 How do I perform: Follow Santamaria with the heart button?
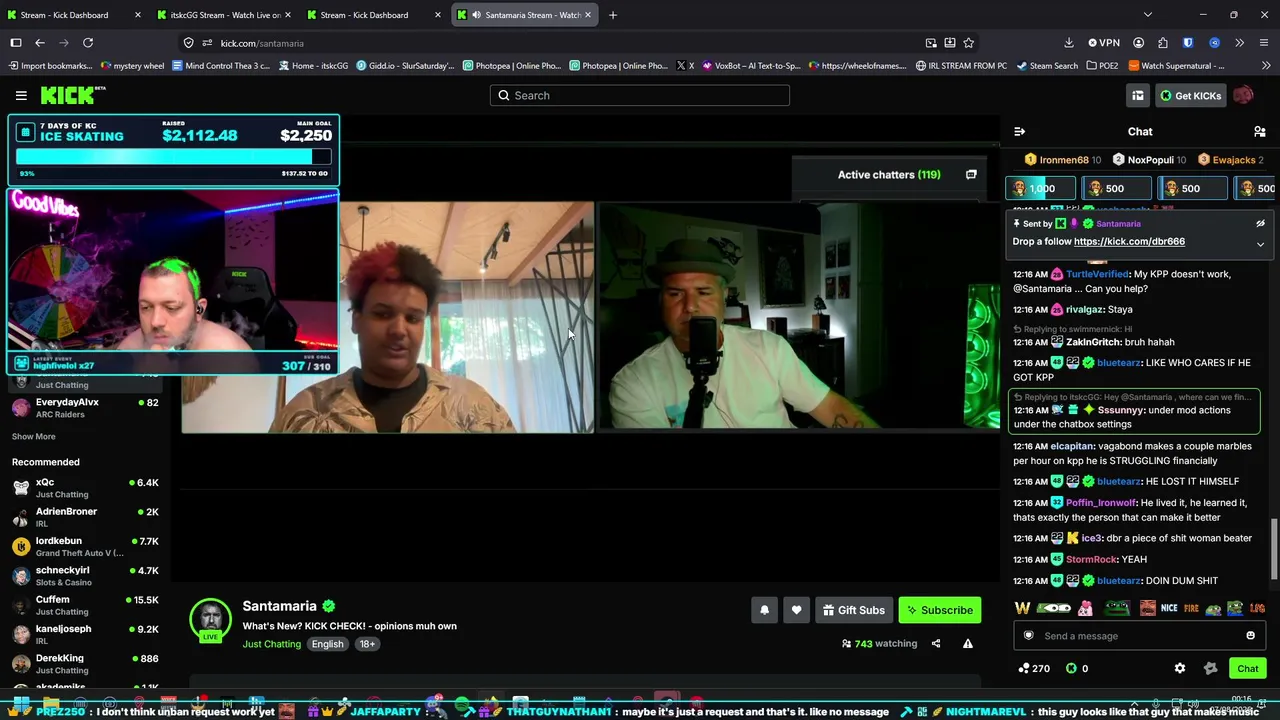click(796, 610)
